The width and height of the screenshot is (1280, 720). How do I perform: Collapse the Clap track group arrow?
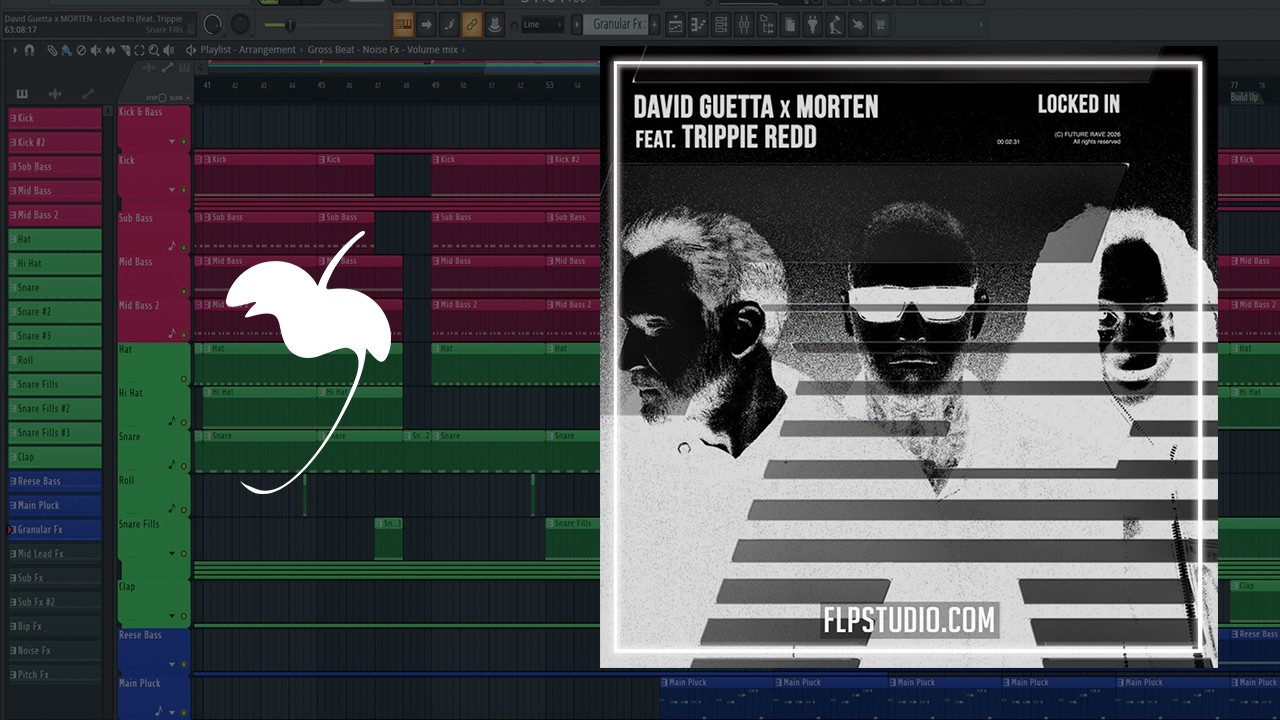click(172, 616)
